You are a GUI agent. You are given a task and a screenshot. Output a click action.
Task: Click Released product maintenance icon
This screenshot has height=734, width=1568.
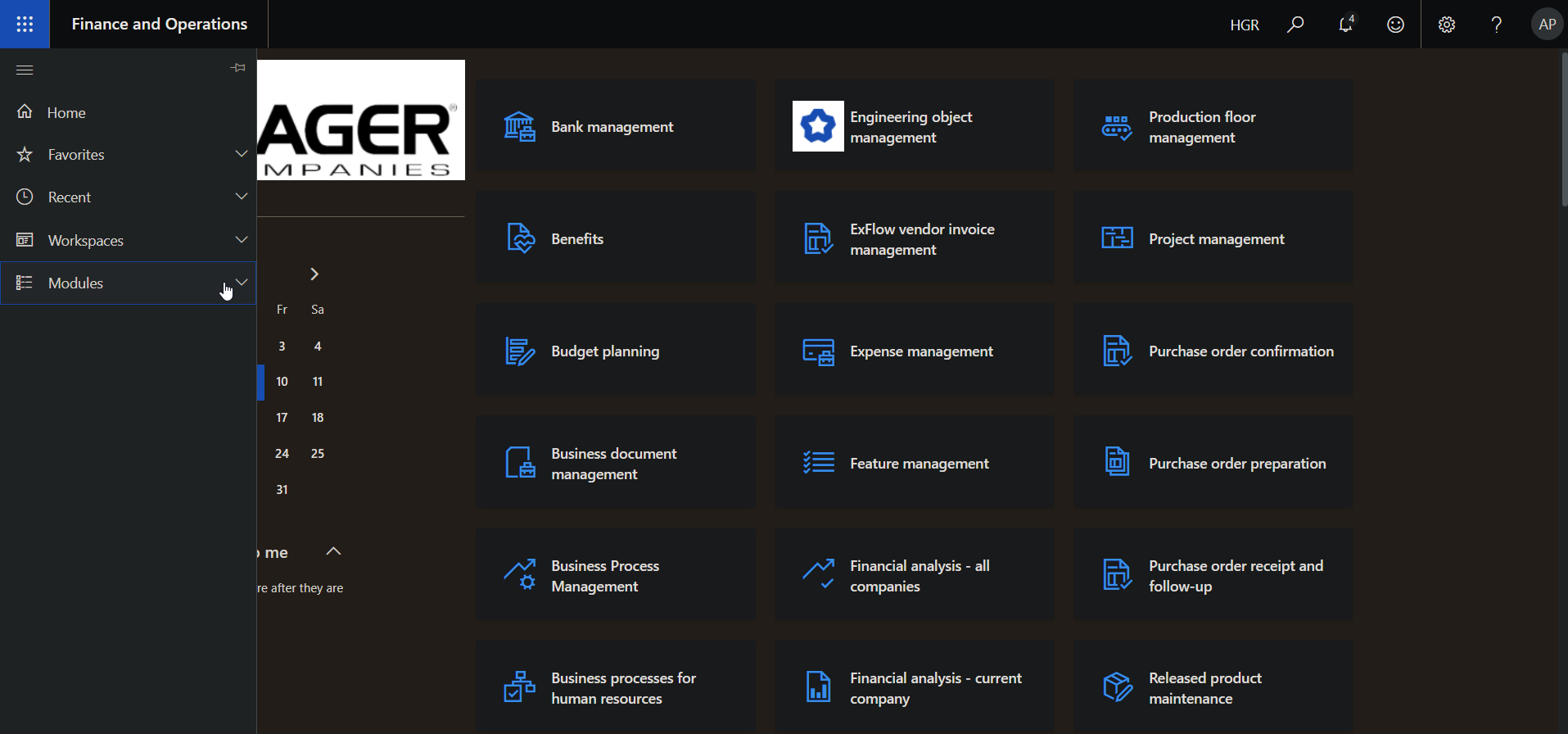1117,687
